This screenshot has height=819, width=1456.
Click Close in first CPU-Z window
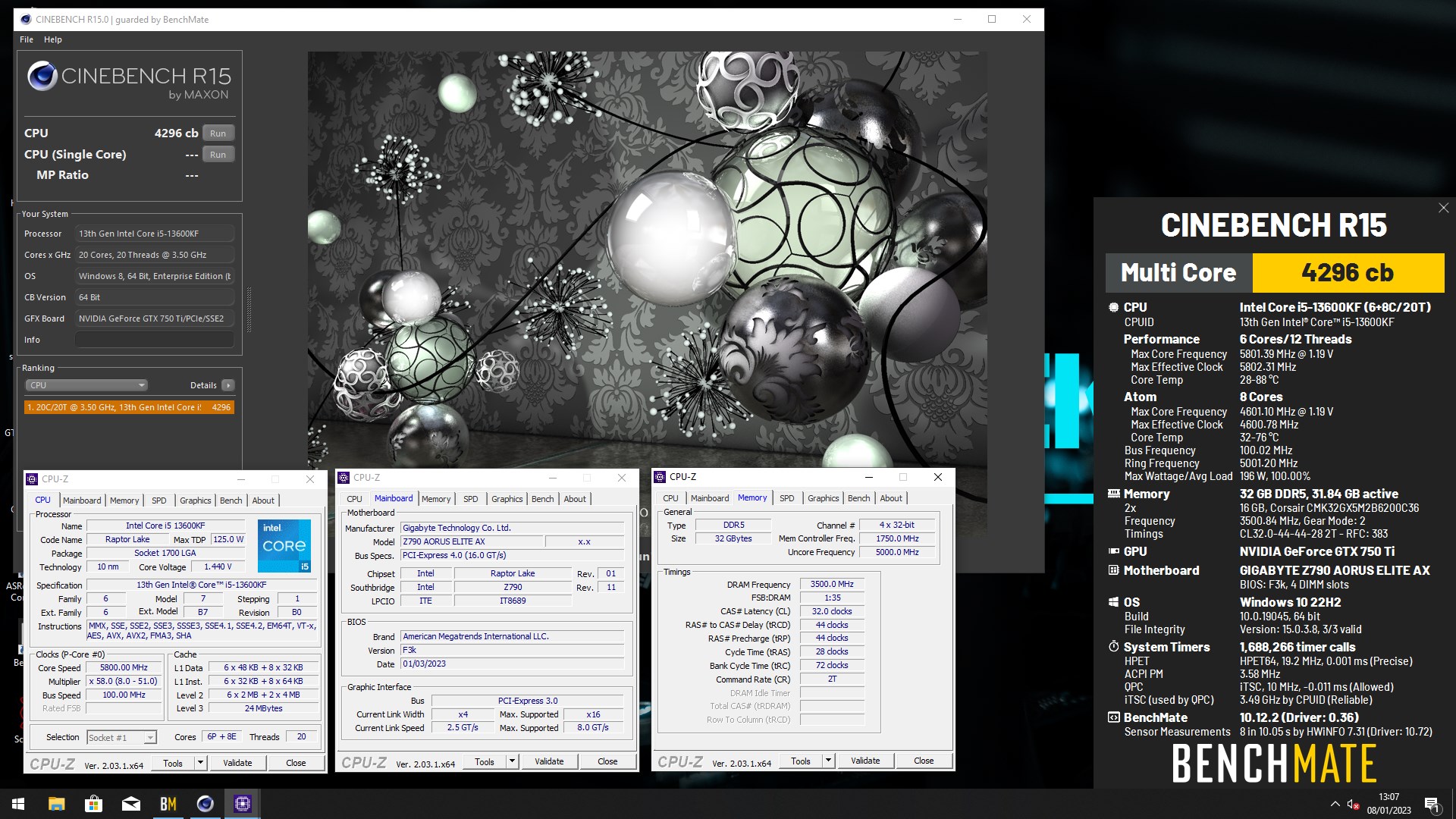point(296,763)
